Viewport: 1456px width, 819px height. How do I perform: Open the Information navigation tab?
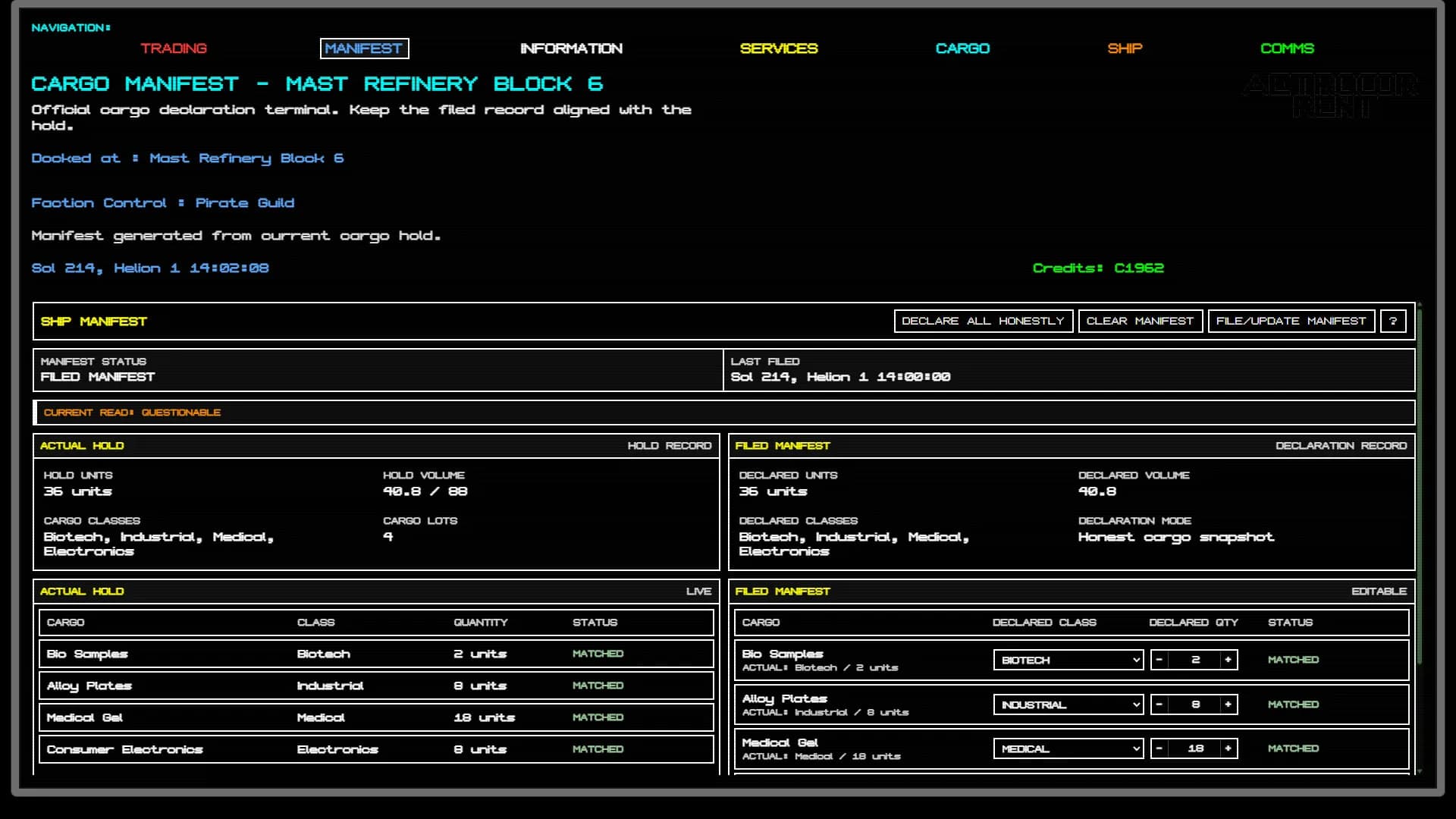point(571,49)
